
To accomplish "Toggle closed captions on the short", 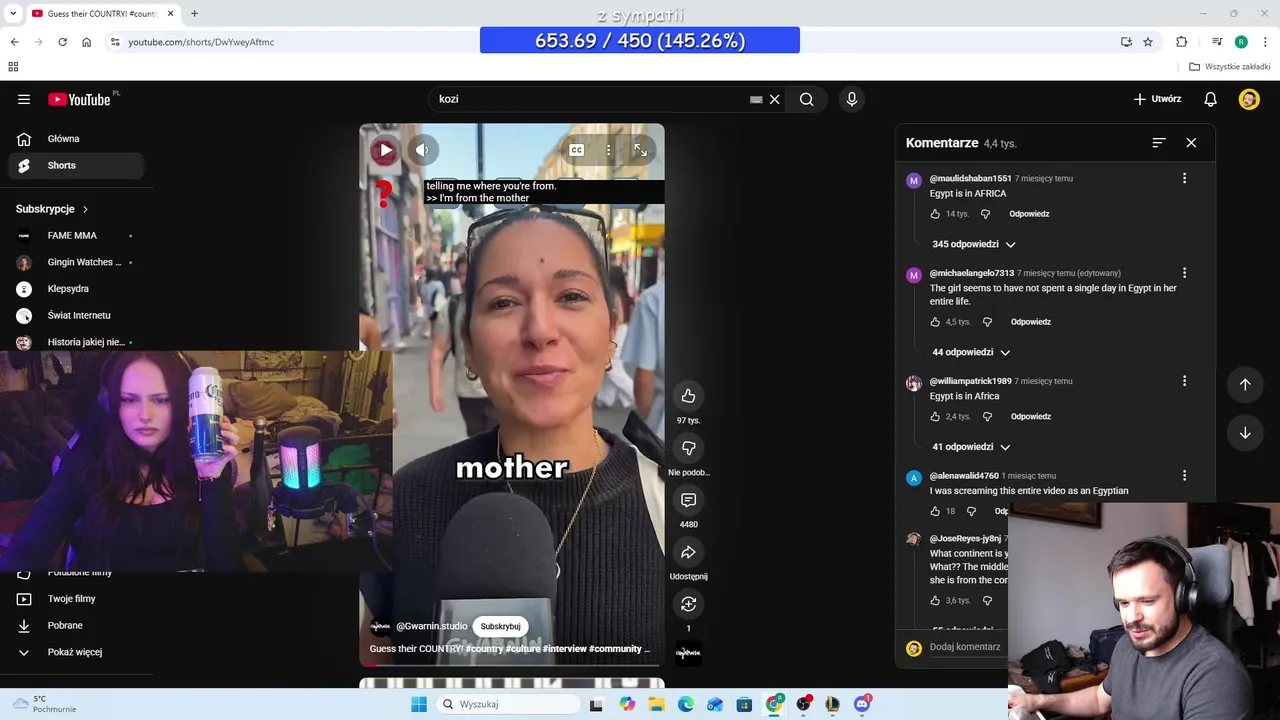I will tap(577, 150).
